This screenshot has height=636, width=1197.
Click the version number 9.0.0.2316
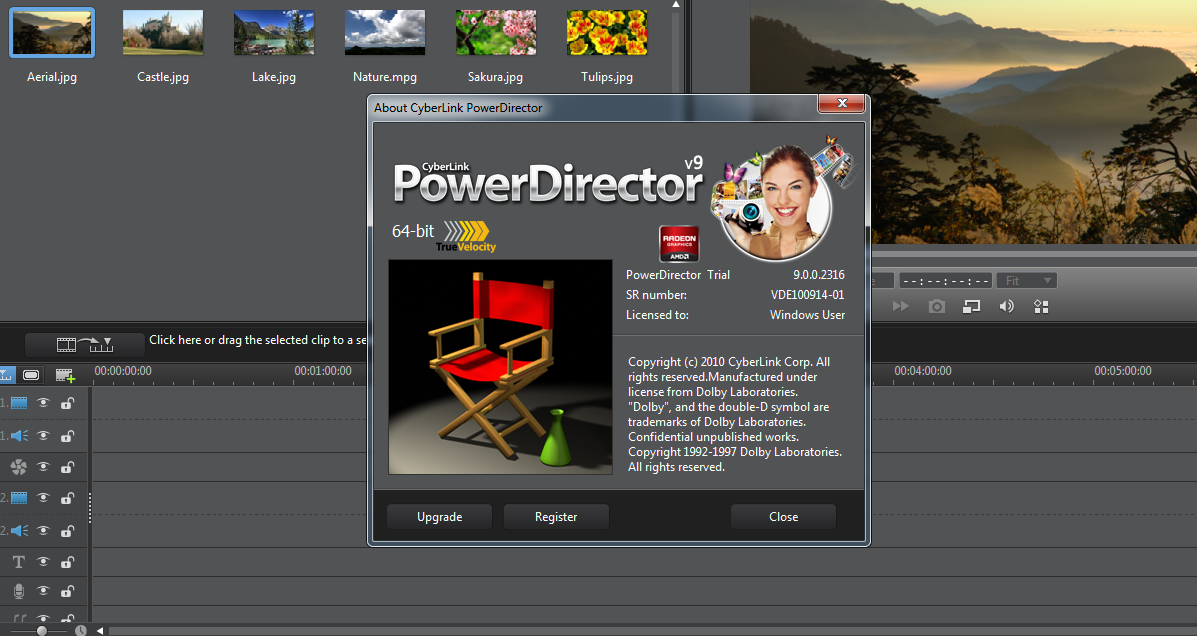(818, 275)
